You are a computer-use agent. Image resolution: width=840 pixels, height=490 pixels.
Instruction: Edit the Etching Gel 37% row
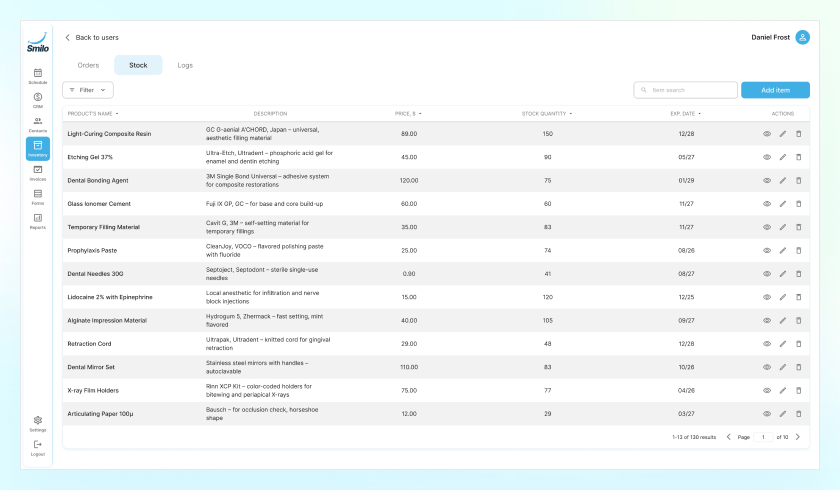point(783,157)
